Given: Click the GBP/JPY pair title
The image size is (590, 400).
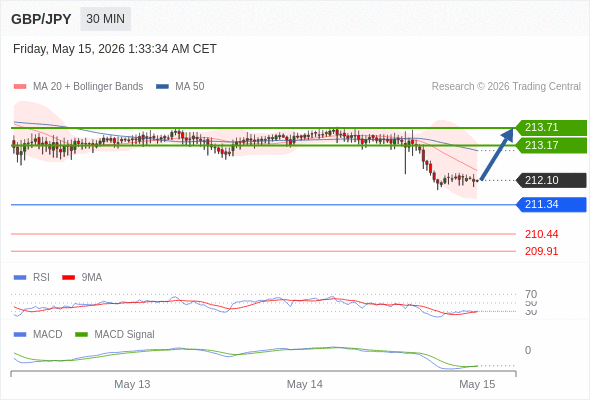Looking at the screenshot, I should coord(41,19).
